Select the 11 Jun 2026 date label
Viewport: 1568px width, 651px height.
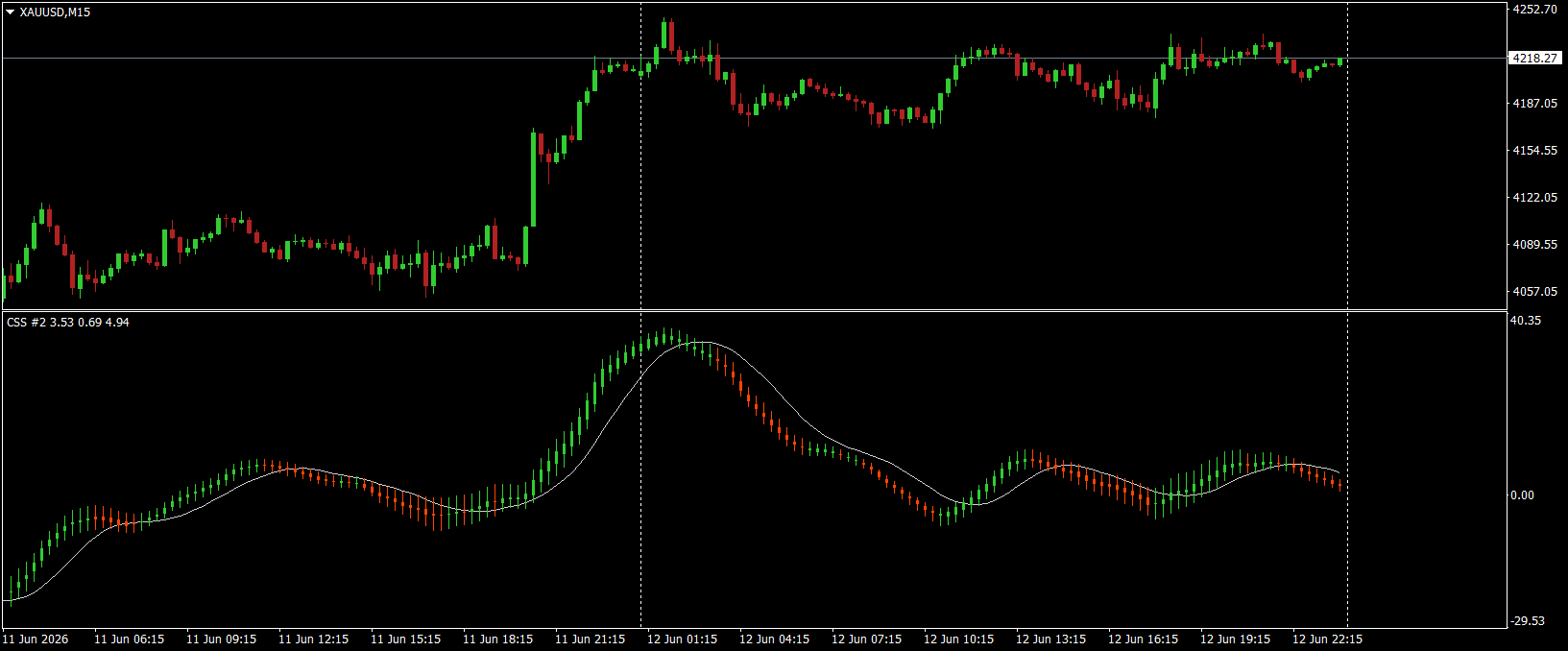click(x=36, y=639)
